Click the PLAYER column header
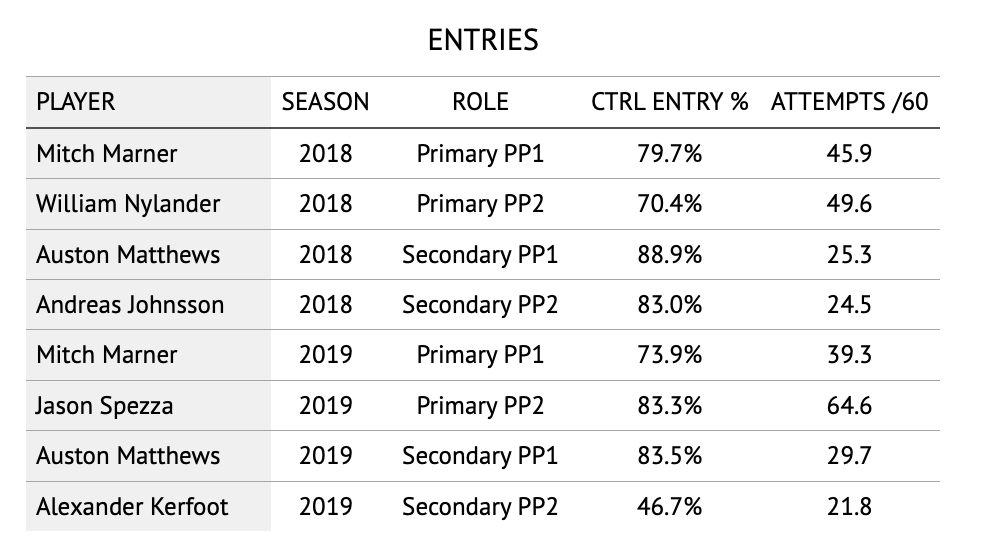Image resolution: width=996 pixels, height=556 pixels. (x=76, y=102)
